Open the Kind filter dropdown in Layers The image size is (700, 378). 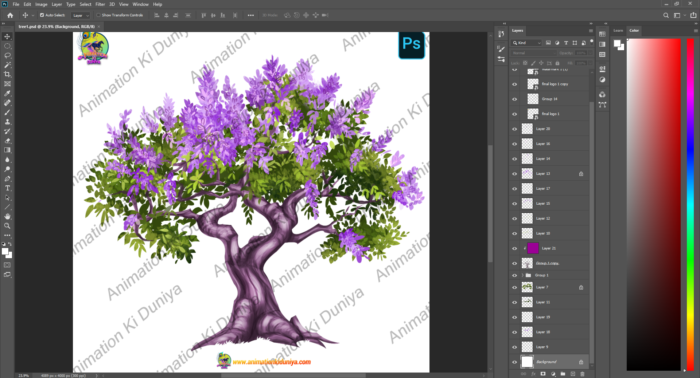click(x=527, y=43)
